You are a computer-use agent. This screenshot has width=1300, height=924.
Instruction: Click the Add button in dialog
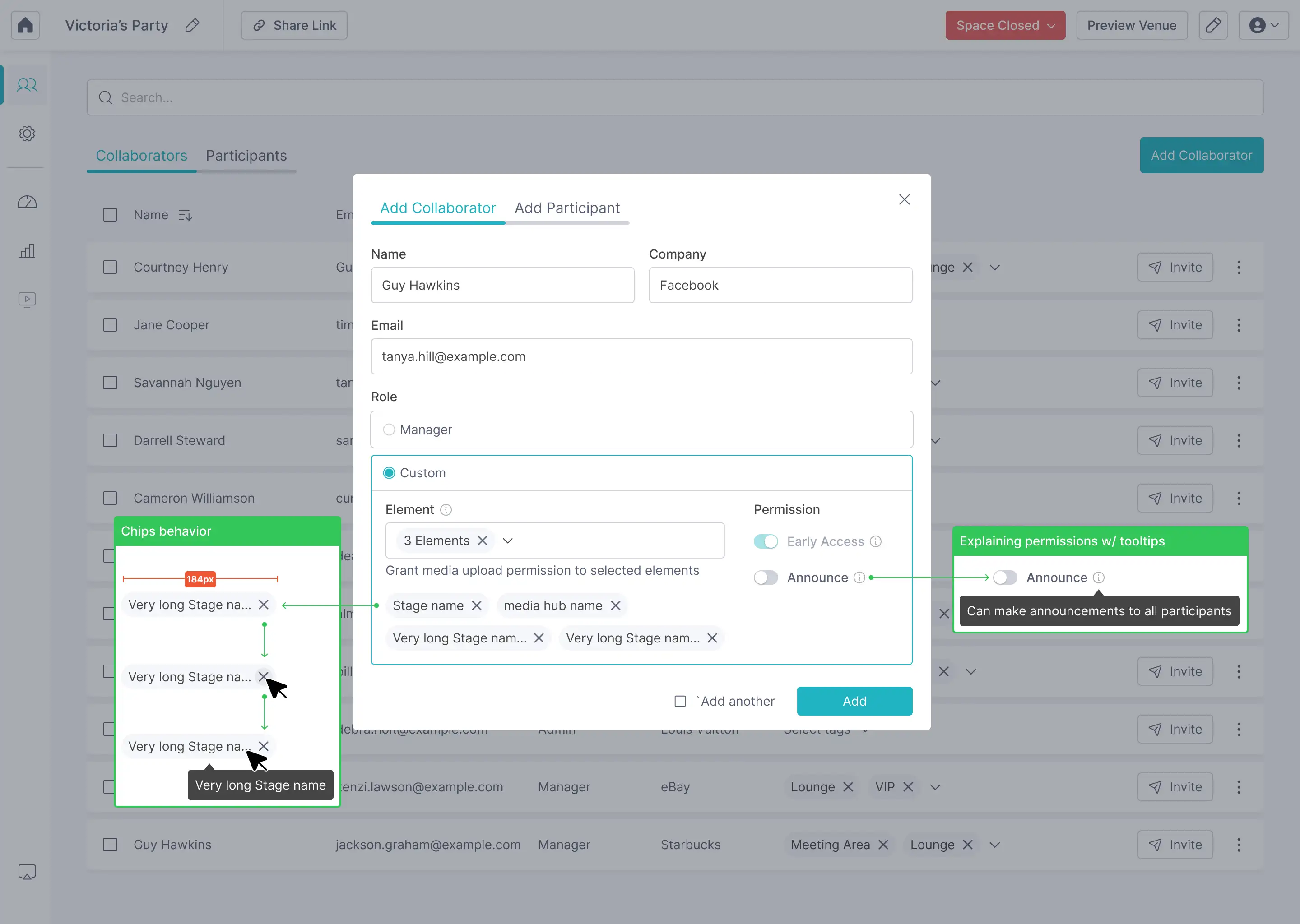(854, 701)
